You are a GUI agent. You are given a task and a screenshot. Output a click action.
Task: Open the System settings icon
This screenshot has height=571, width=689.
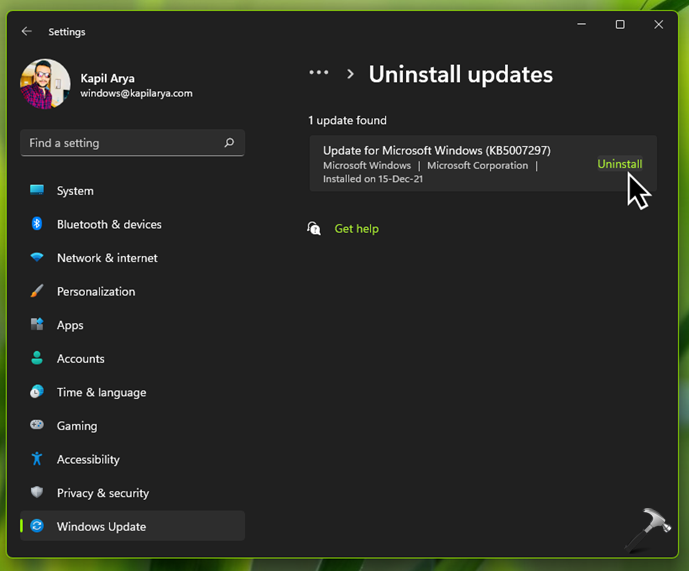click(37, 191)
